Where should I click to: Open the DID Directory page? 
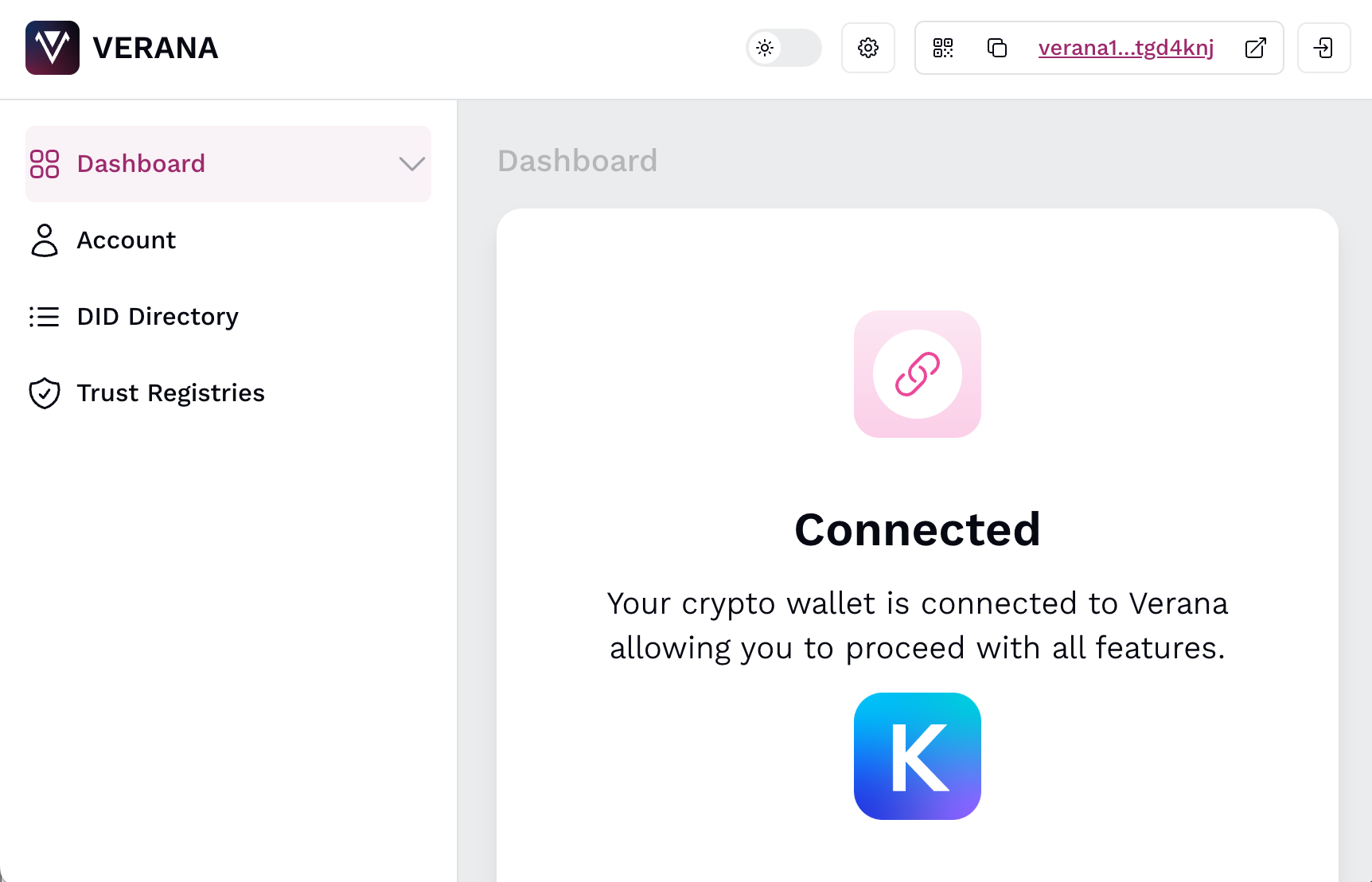coord(157,316)
